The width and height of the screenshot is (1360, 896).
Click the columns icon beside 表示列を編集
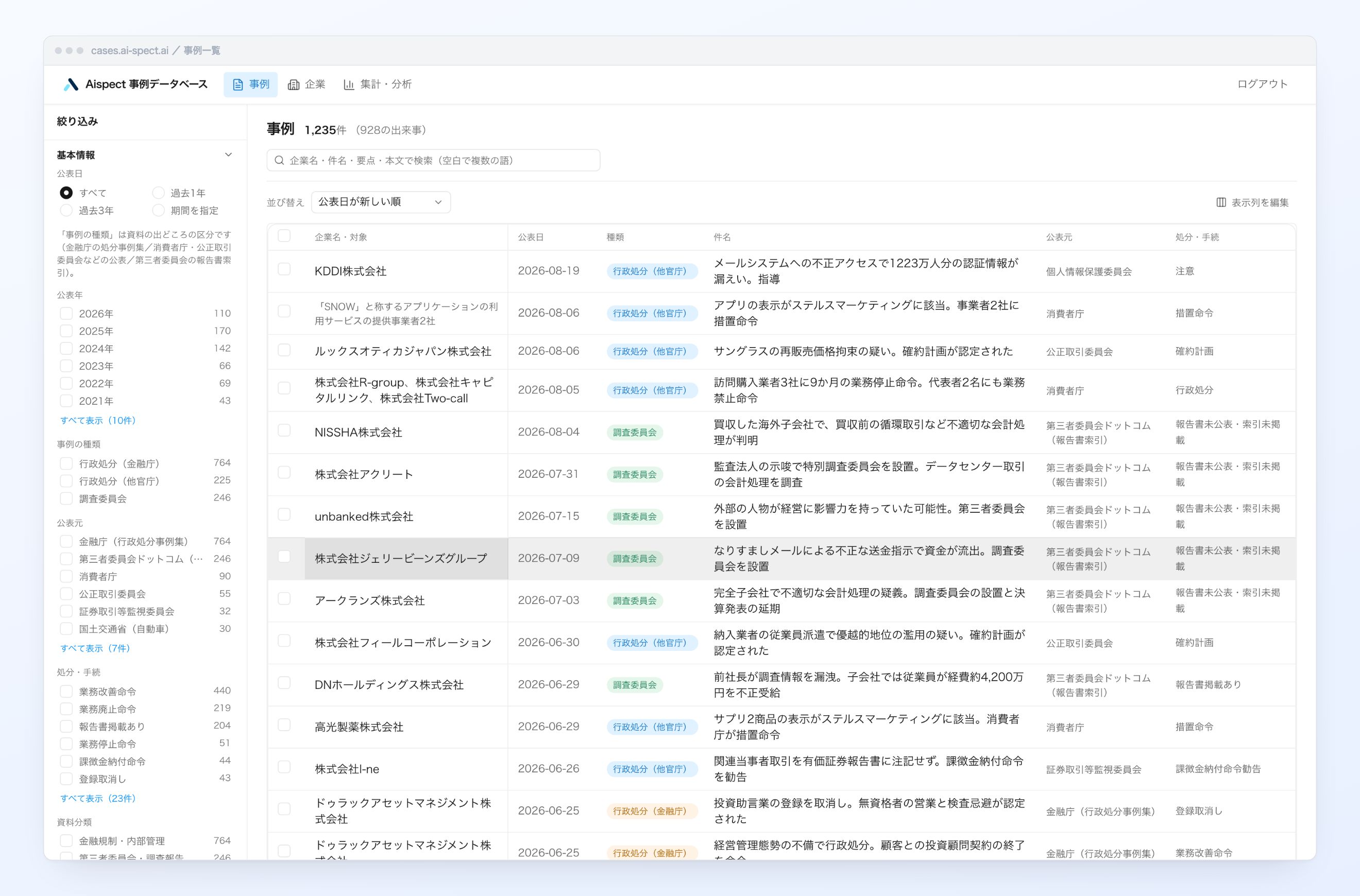coord(1221,202)
